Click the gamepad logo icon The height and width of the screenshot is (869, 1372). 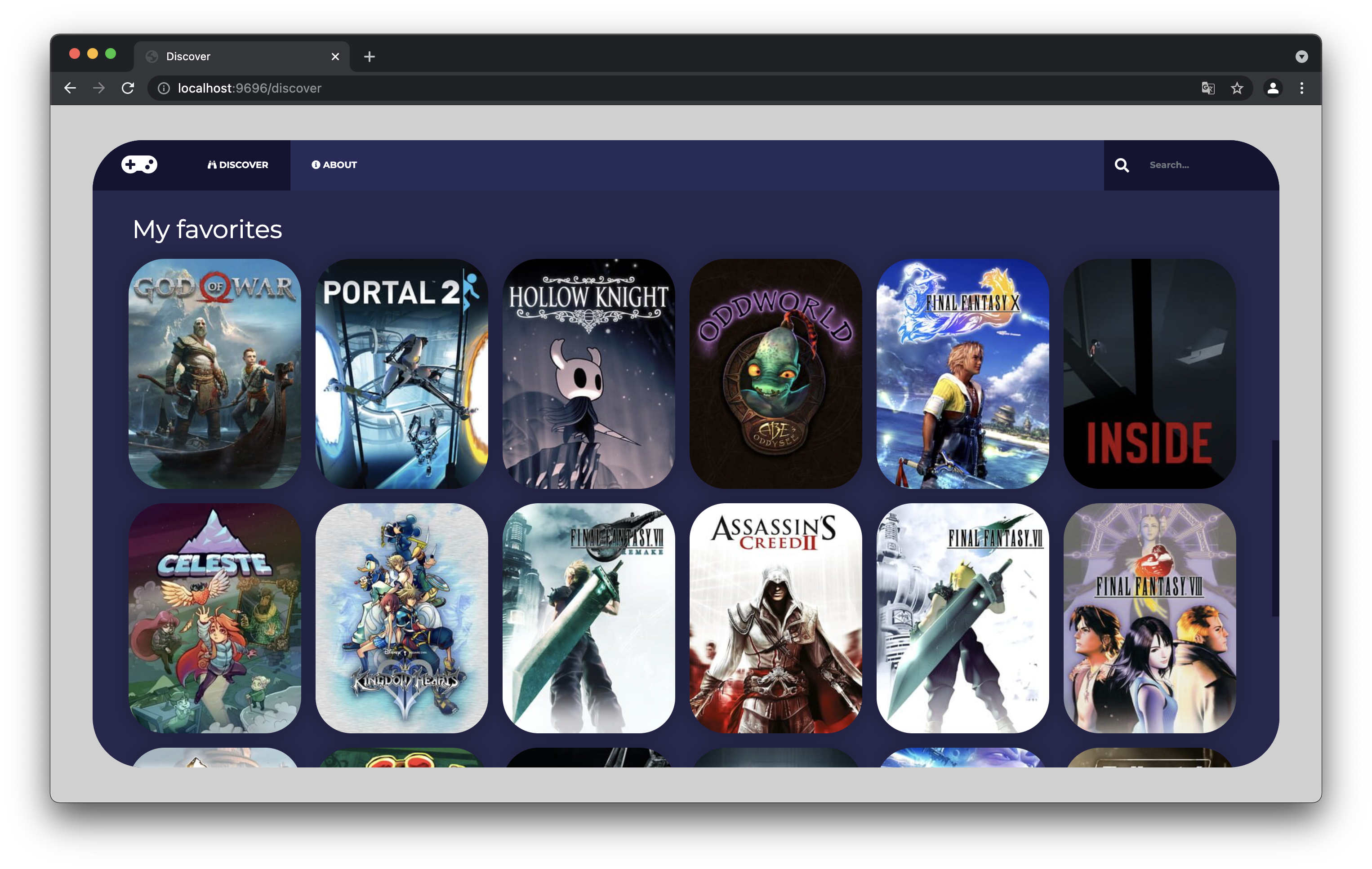point(139,164)
